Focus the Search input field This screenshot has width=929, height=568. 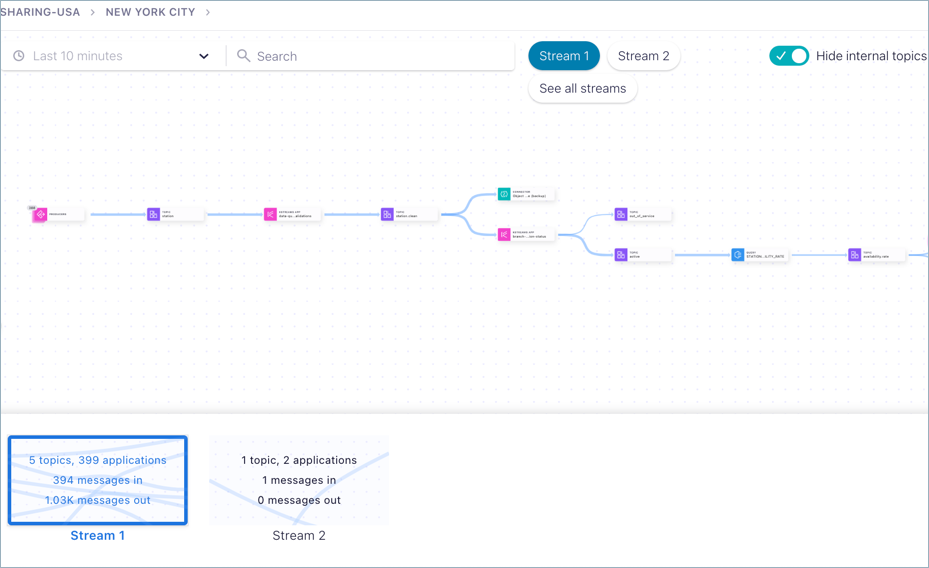[x=380, y=56]
